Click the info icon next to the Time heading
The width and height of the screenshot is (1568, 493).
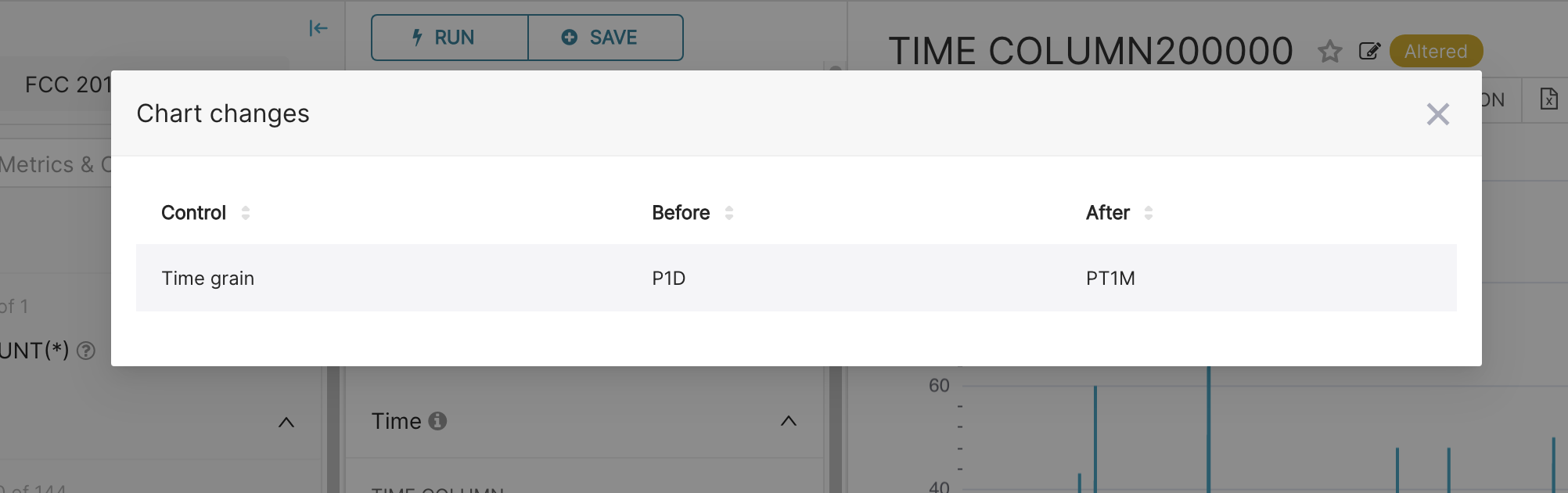point(439,421)
